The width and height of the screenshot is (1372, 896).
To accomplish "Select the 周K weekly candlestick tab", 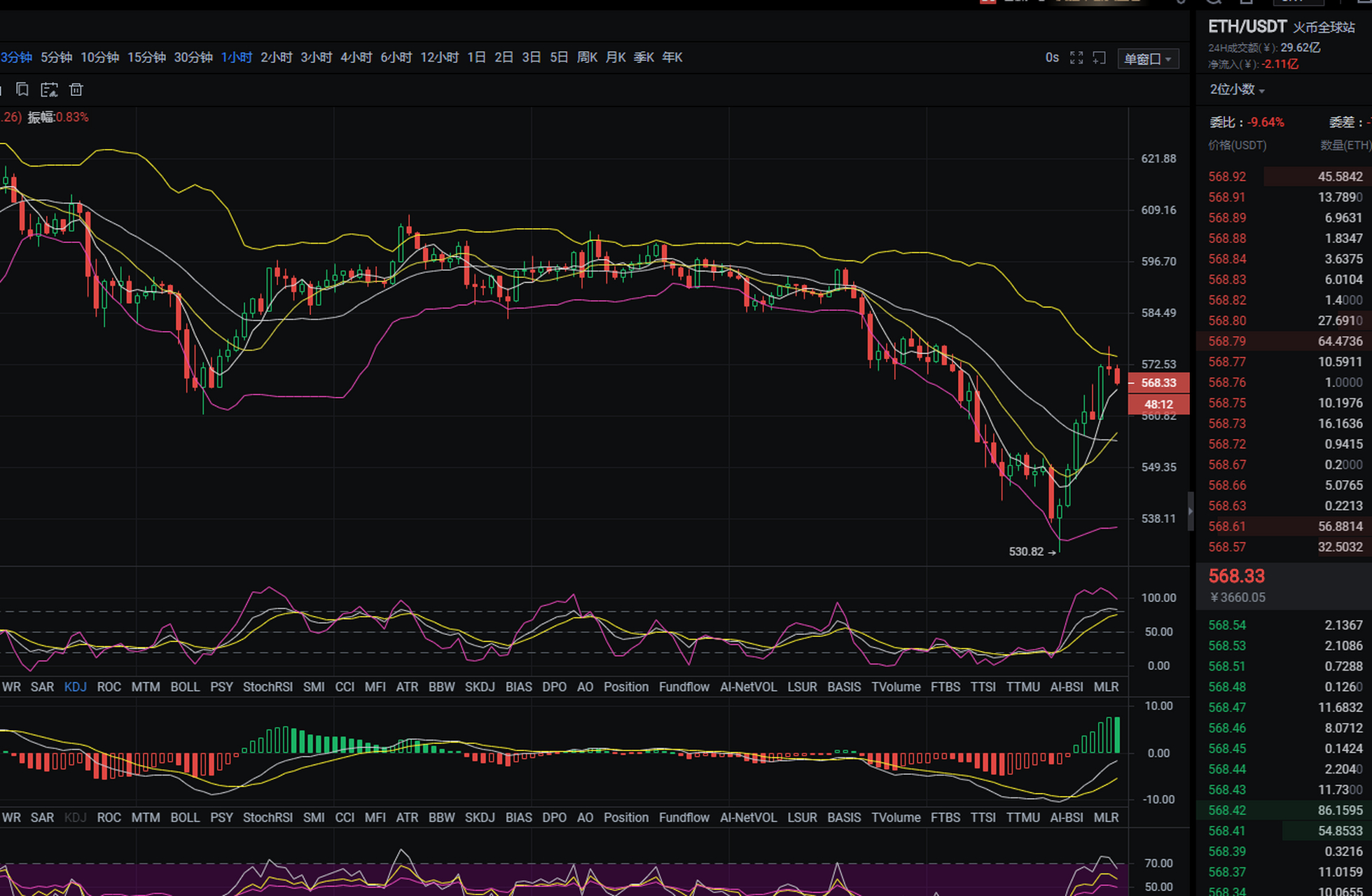I will (x=587, y=57).
